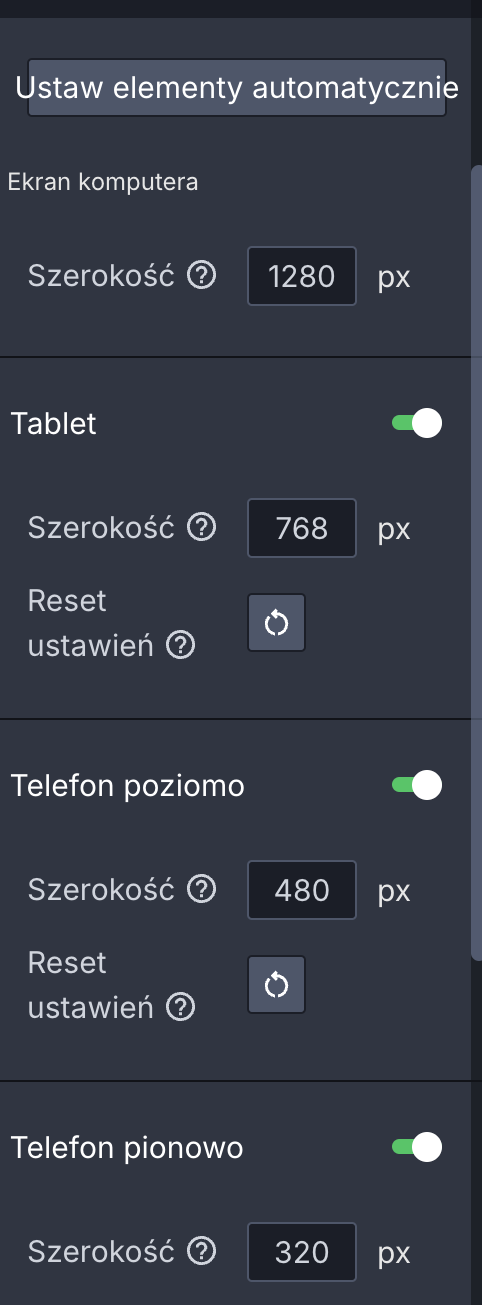Reset Tablet settings with the circular arrow
This screenshot has height=1305, width=482.
tap(277, 623)
